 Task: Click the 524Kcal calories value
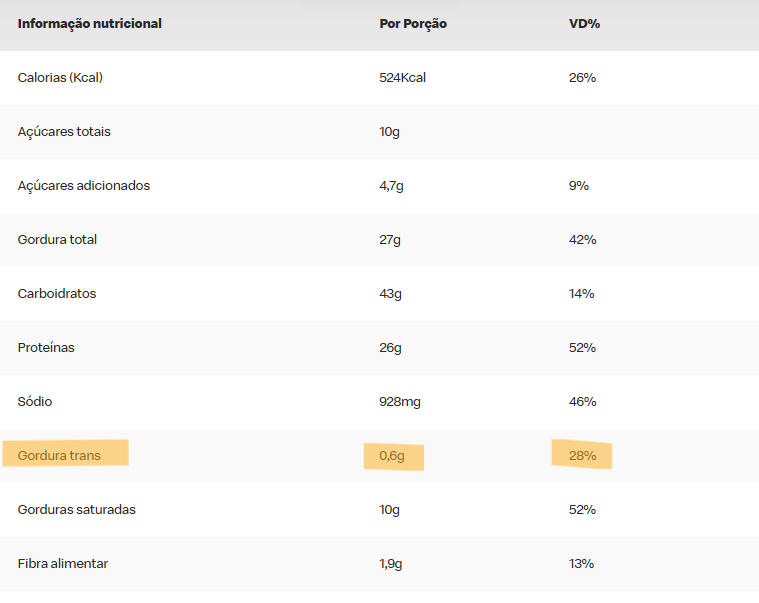403,78
